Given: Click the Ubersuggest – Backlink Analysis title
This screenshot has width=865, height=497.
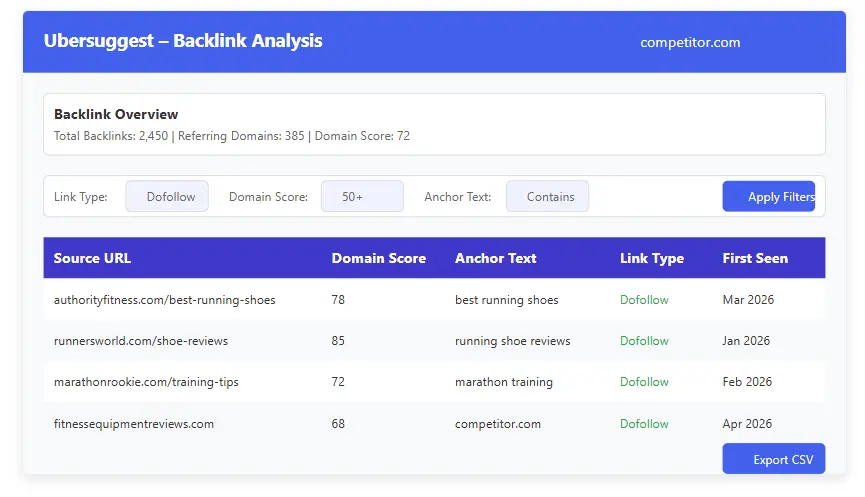Looking at the screenshot, I should (x=183, y=41).
